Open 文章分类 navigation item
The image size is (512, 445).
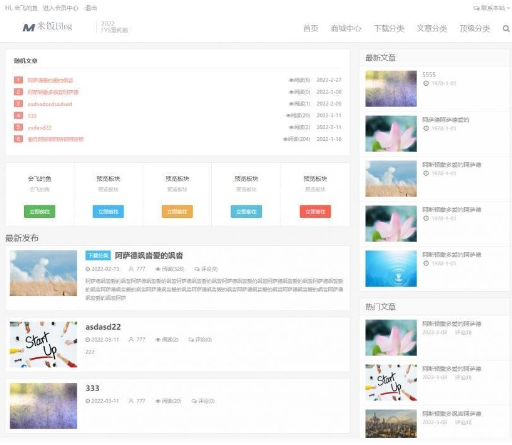[x=432, y=28]
